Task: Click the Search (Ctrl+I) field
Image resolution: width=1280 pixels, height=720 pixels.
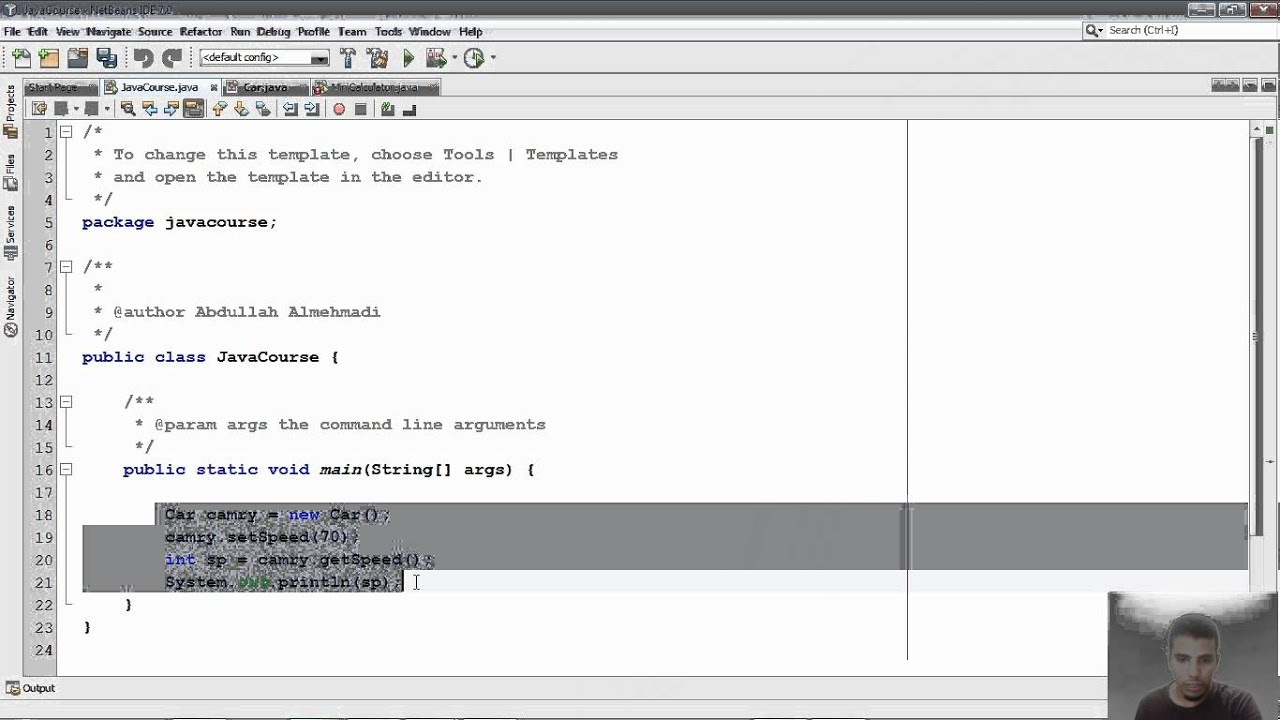Action: [1188, 31]
